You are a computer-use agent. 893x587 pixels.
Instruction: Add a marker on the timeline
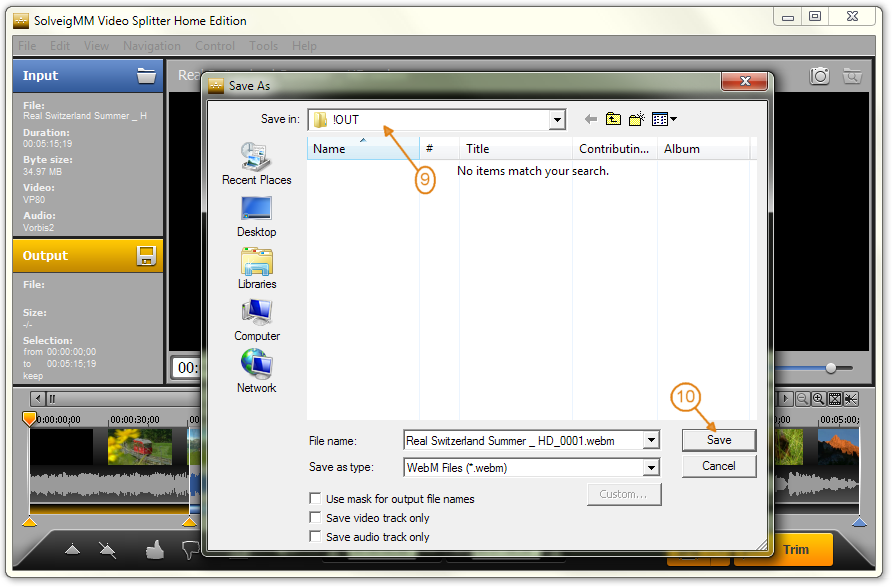tap(72, 549)
